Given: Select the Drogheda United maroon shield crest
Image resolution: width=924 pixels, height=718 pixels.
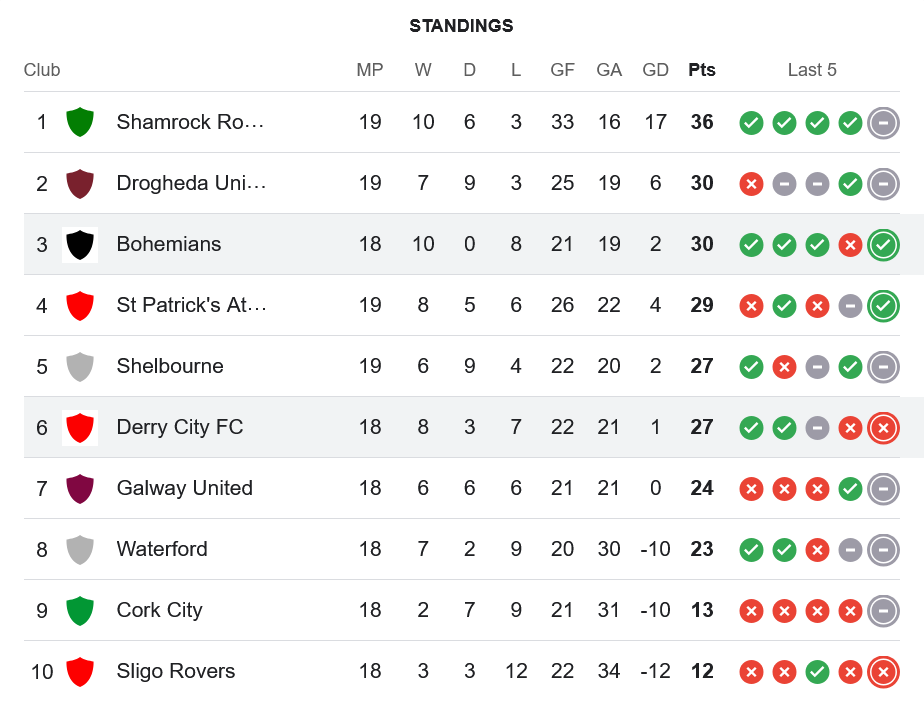Looking at the screenshot, I should (x=80, y=183).
